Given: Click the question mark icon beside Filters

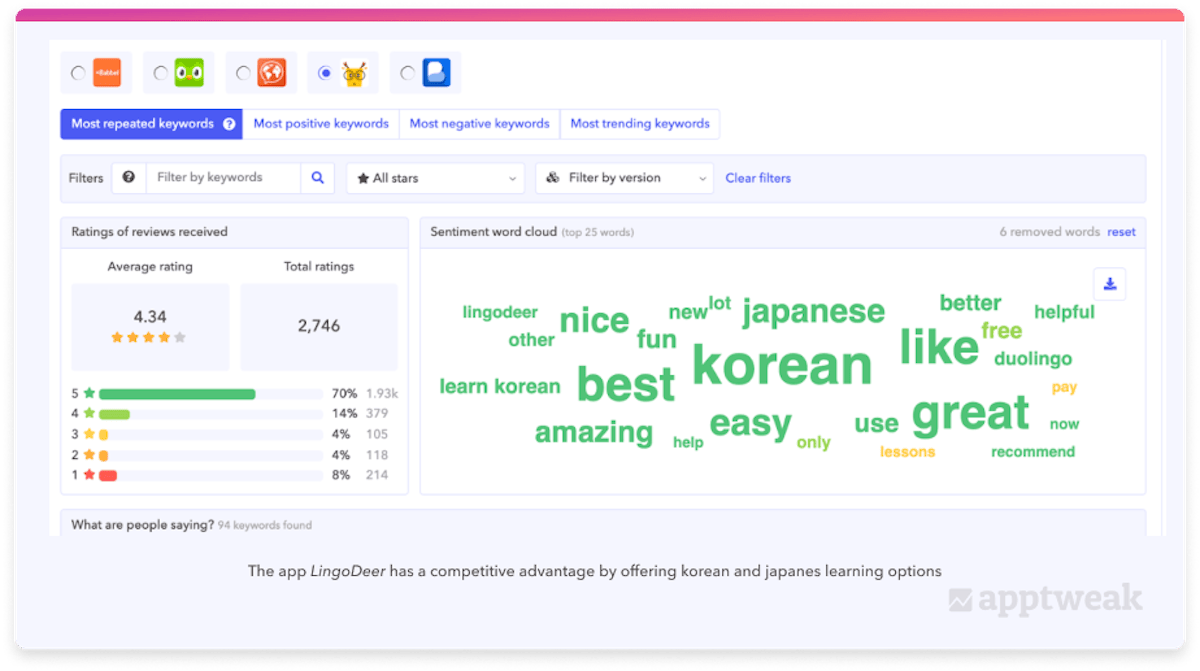Looking at the screenshot, I should click(x=128, y=178).
